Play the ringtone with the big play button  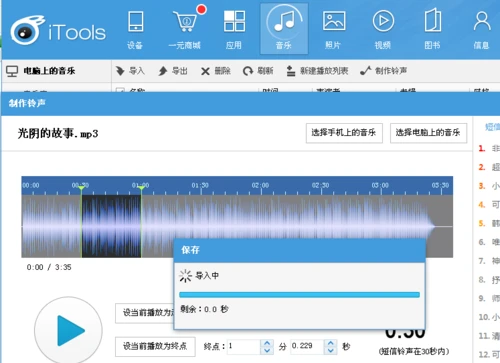[69, 330]
